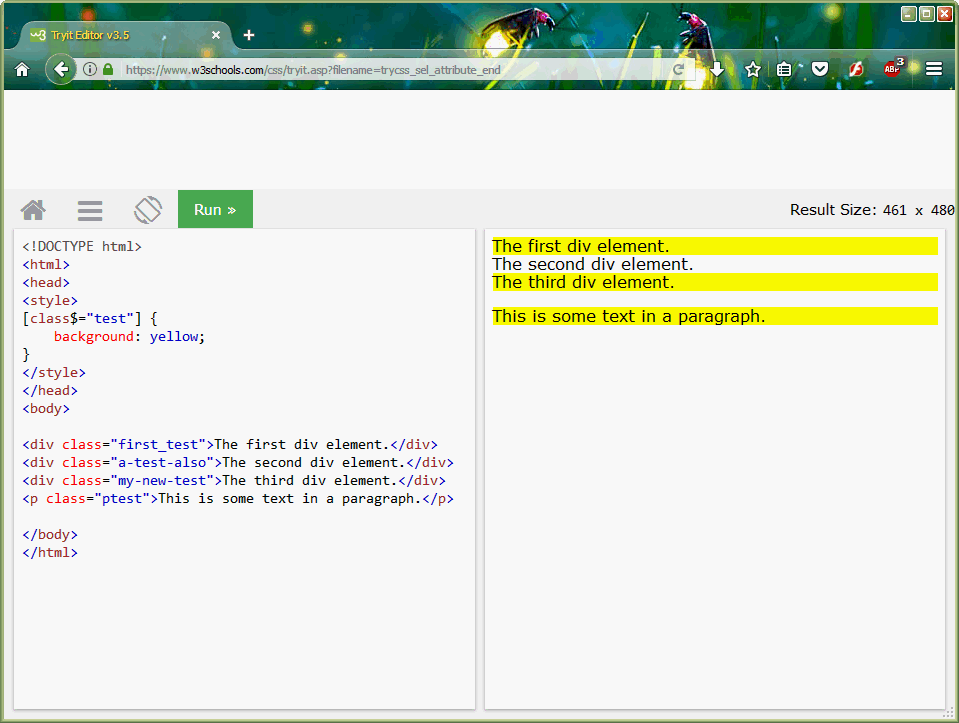Click the reading list clipboard icon

pyautogui.click(x=786, y=69)
